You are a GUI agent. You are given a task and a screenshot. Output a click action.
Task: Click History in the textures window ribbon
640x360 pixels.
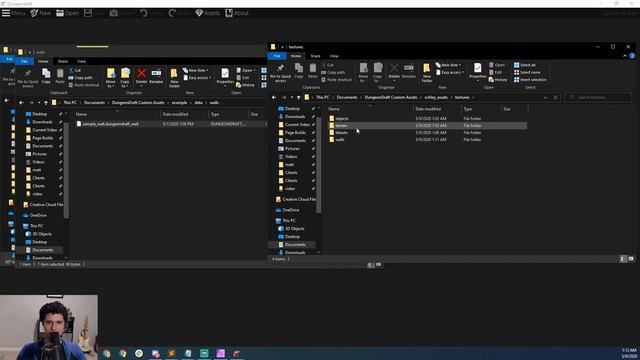pos(498,80)
